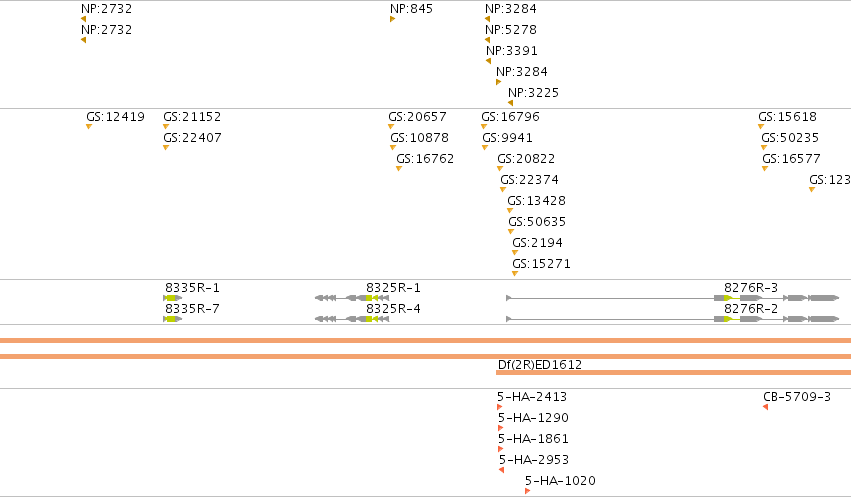Open the 8325R-4 transcript
The width and height of the screenshot is (851, 497).
point(352,319)
